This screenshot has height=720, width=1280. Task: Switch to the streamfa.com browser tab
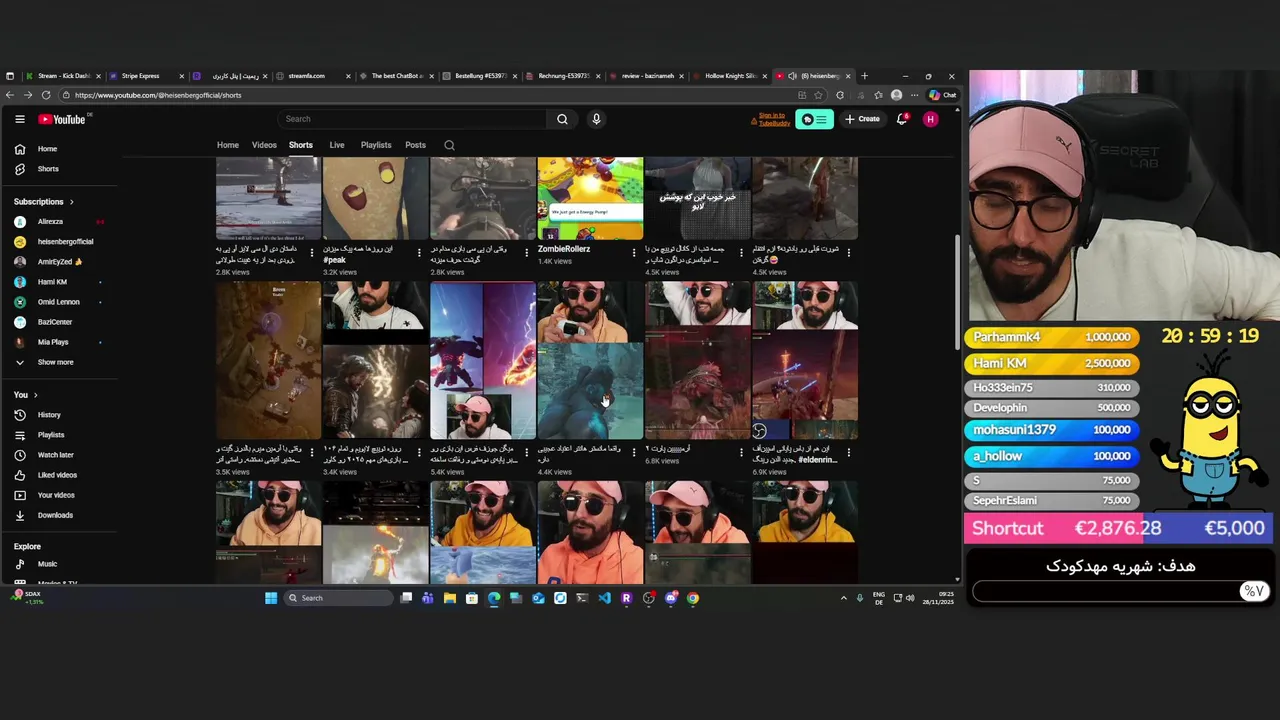coord(313,76)
